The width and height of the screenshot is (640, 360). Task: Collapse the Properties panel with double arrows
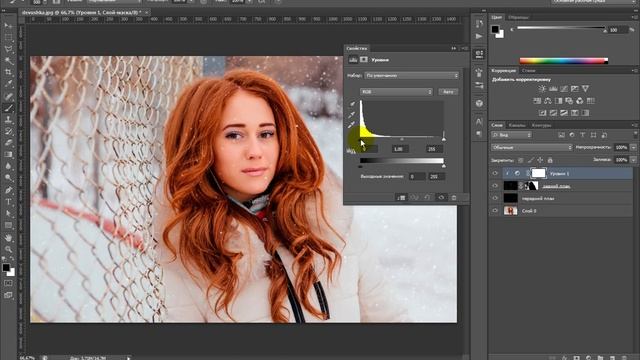[x=453, y=48]
